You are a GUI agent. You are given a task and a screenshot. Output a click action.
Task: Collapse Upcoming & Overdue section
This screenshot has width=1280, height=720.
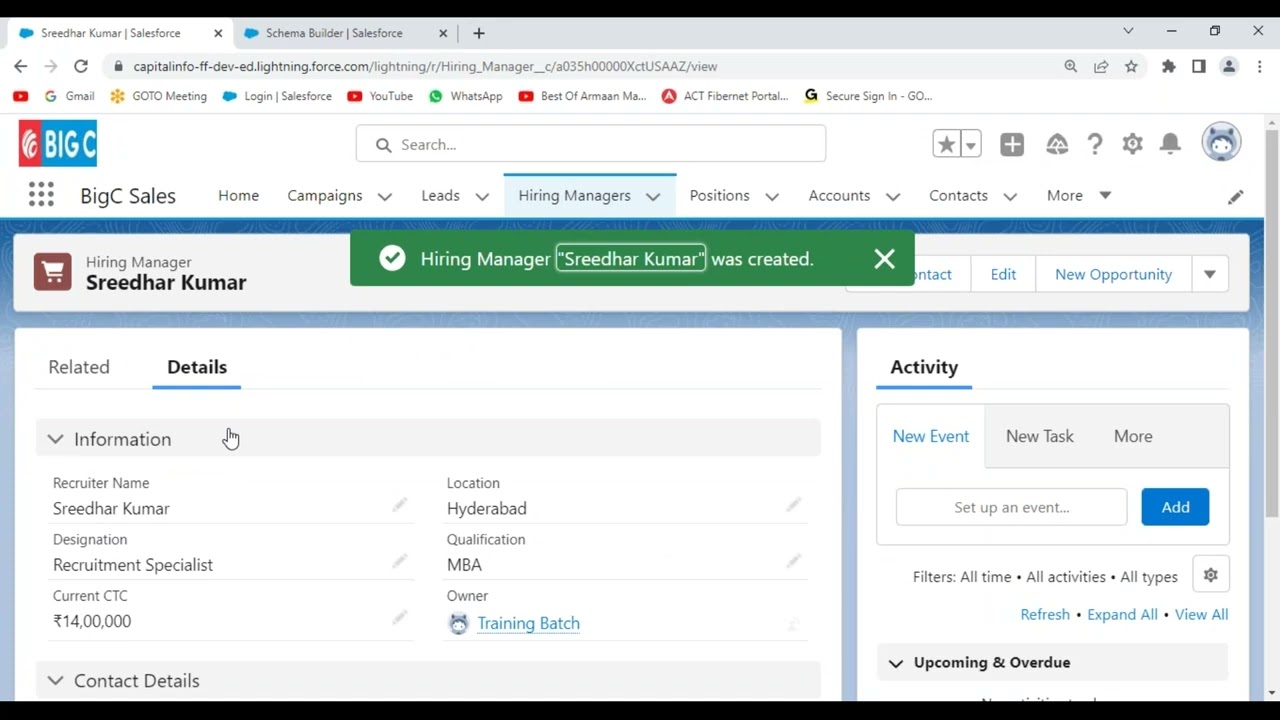(896, 663)
